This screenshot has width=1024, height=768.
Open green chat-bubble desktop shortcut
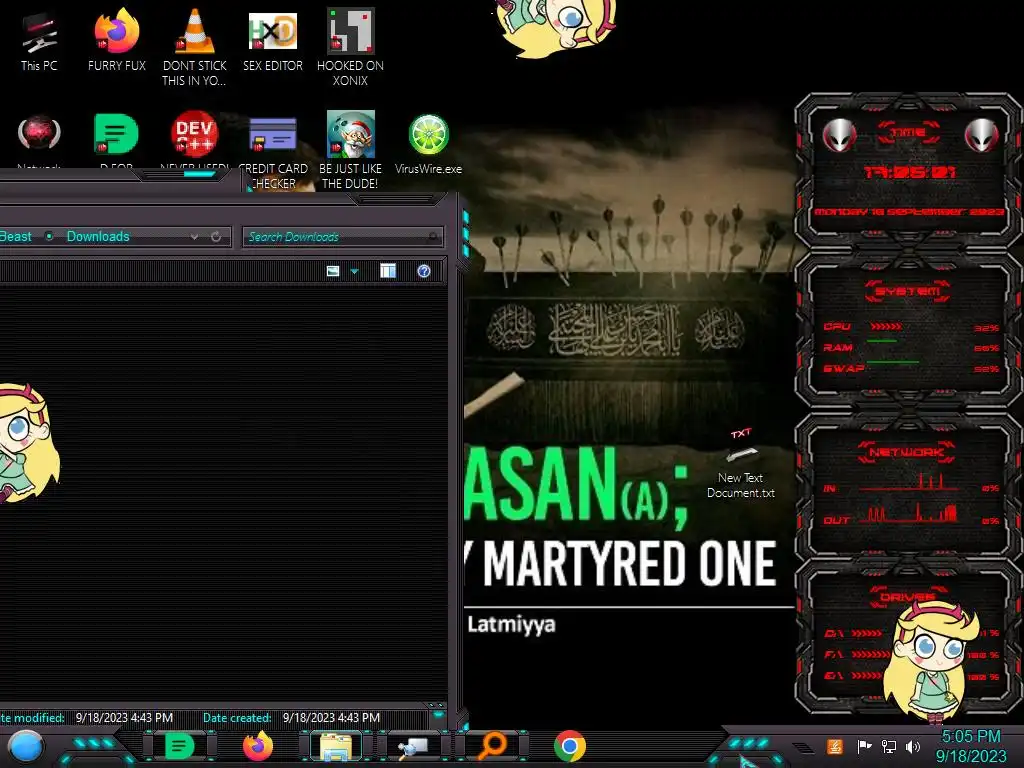click(116, 138)
